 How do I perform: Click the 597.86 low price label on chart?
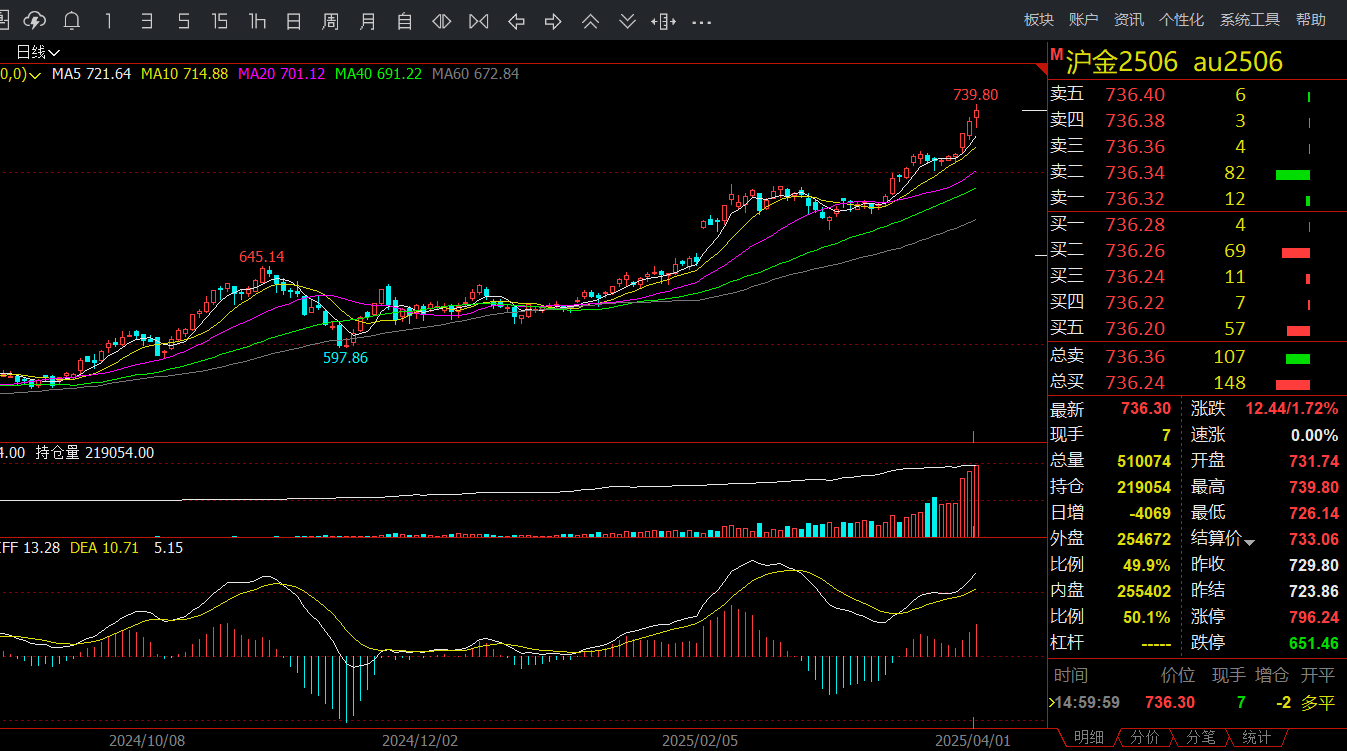click(345, 357)
